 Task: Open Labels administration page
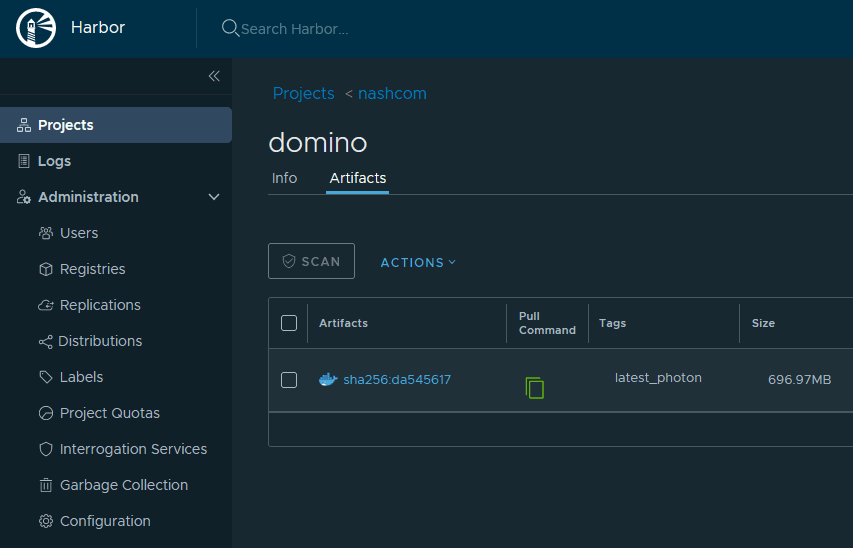pyautogui.click(x=81, y=377)
